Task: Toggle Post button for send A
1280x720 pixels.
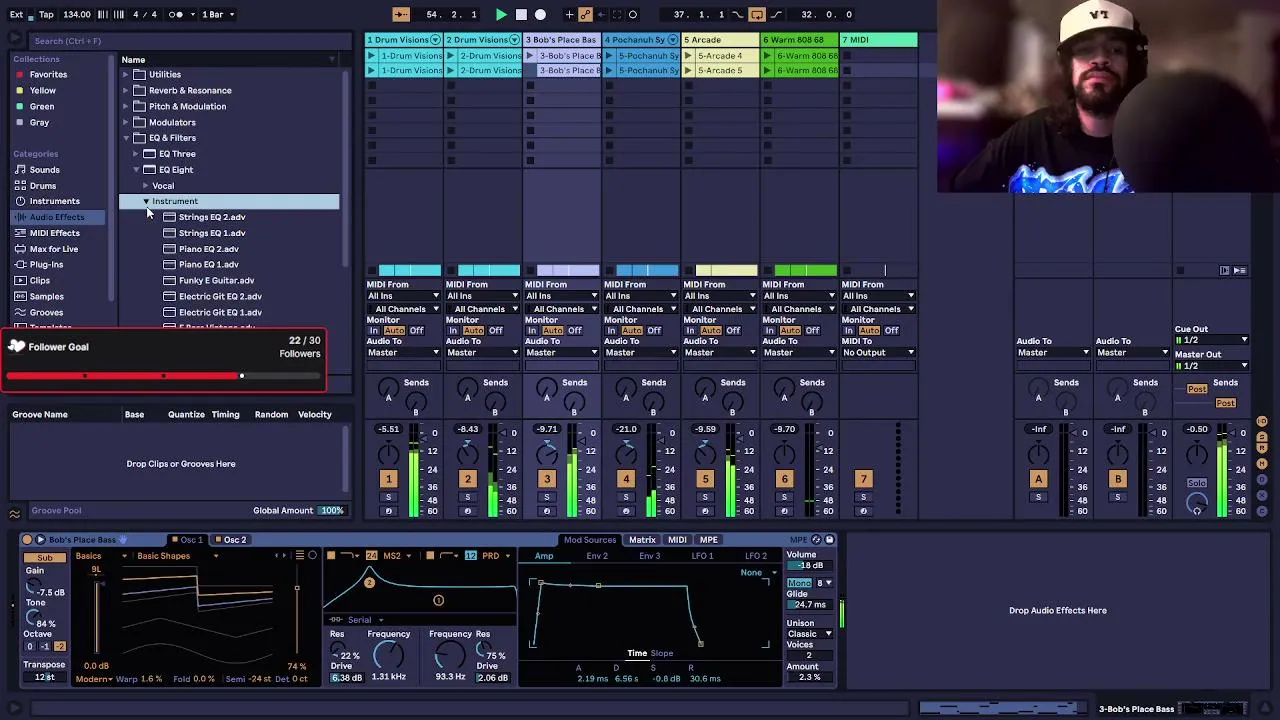Action: pos(1197,389)
